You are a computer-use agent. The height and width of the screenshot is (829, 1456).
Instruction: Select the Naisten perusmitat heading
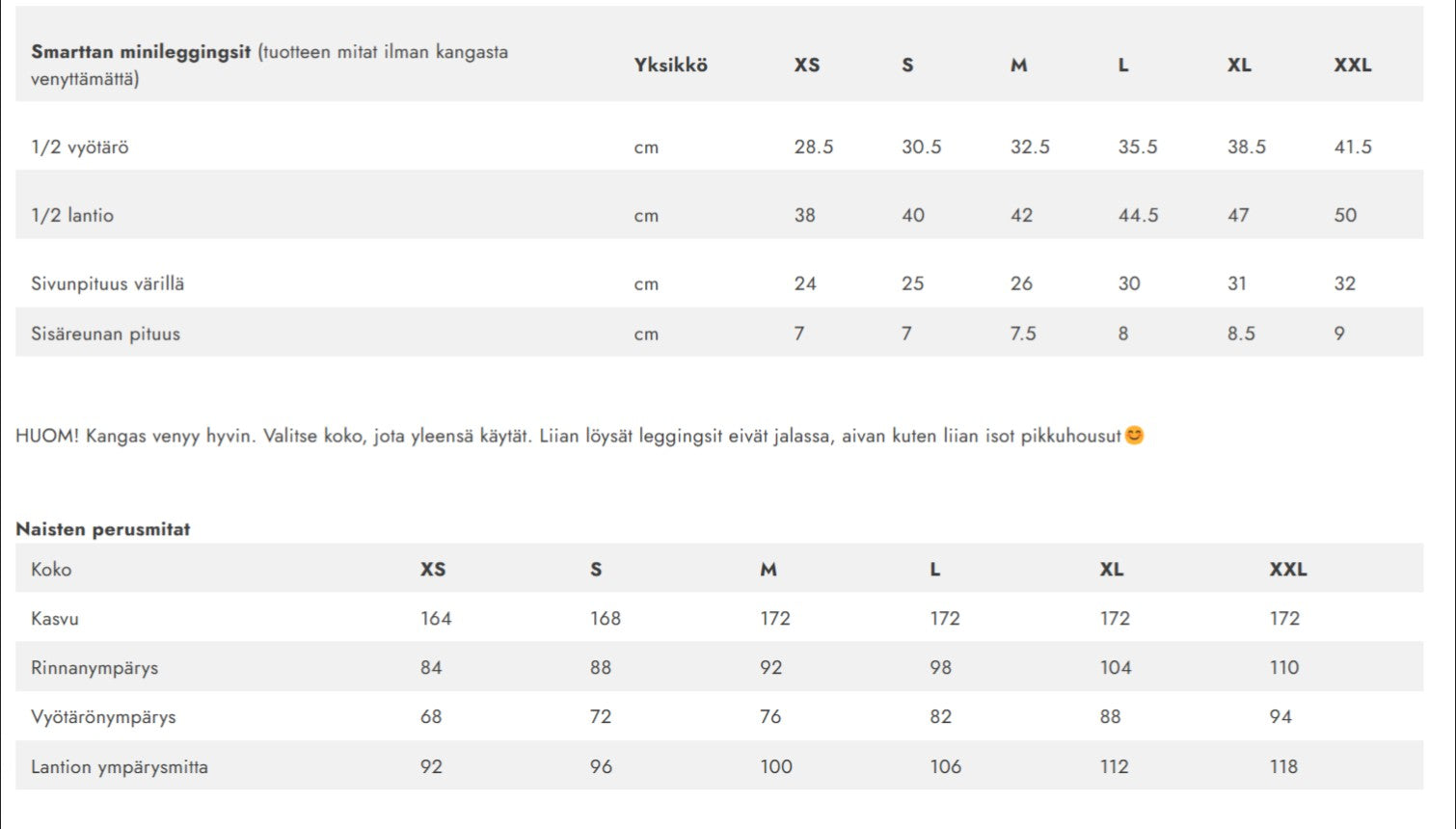[103, 528]
